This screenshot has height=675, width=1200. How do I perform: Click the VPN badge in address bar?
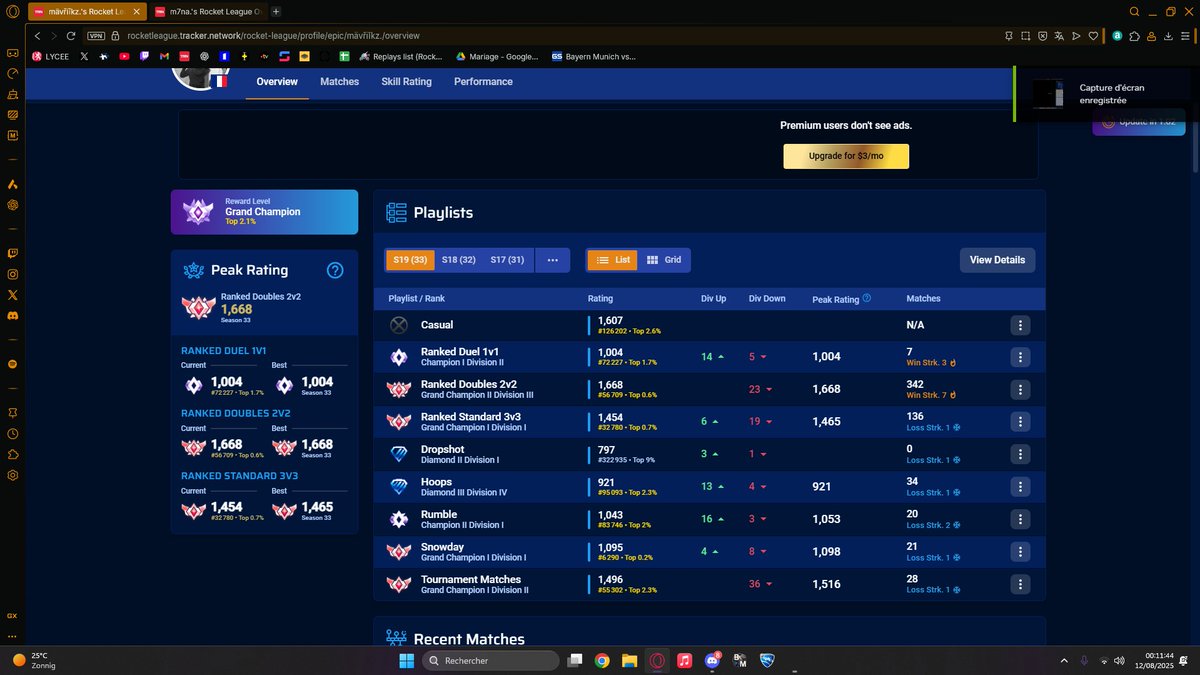pyautogui.click(x=96, y=35)
